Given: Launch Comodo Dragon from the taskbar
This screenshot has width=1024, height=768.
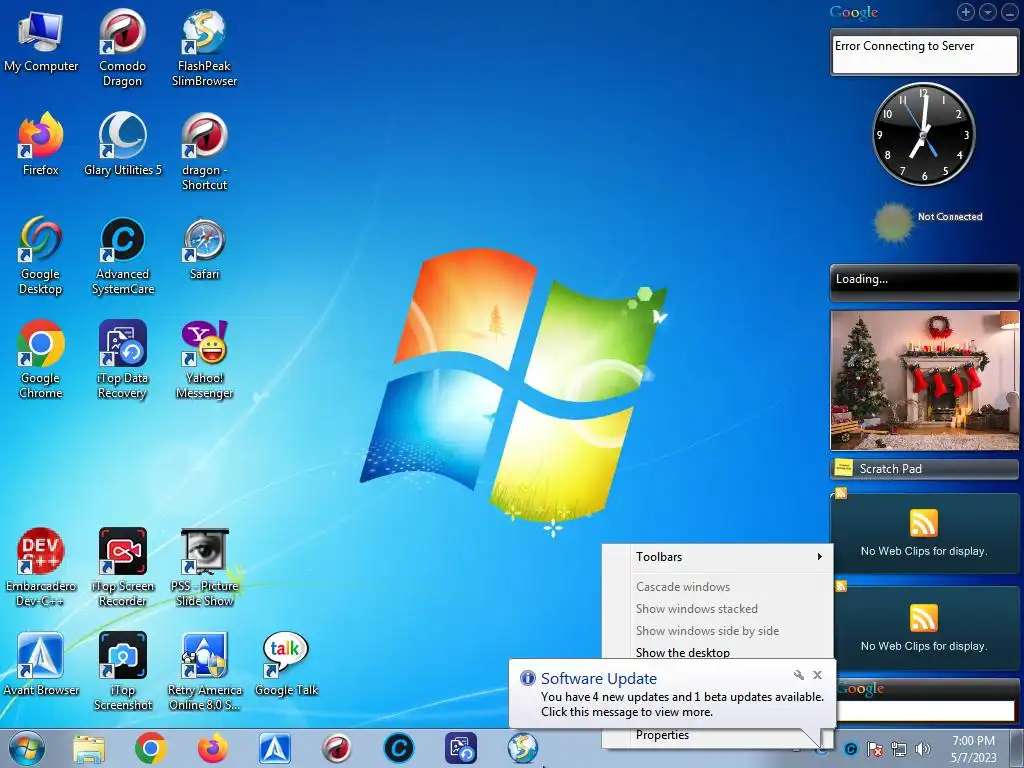Looking at the screenshot, I should coord(337,748).
